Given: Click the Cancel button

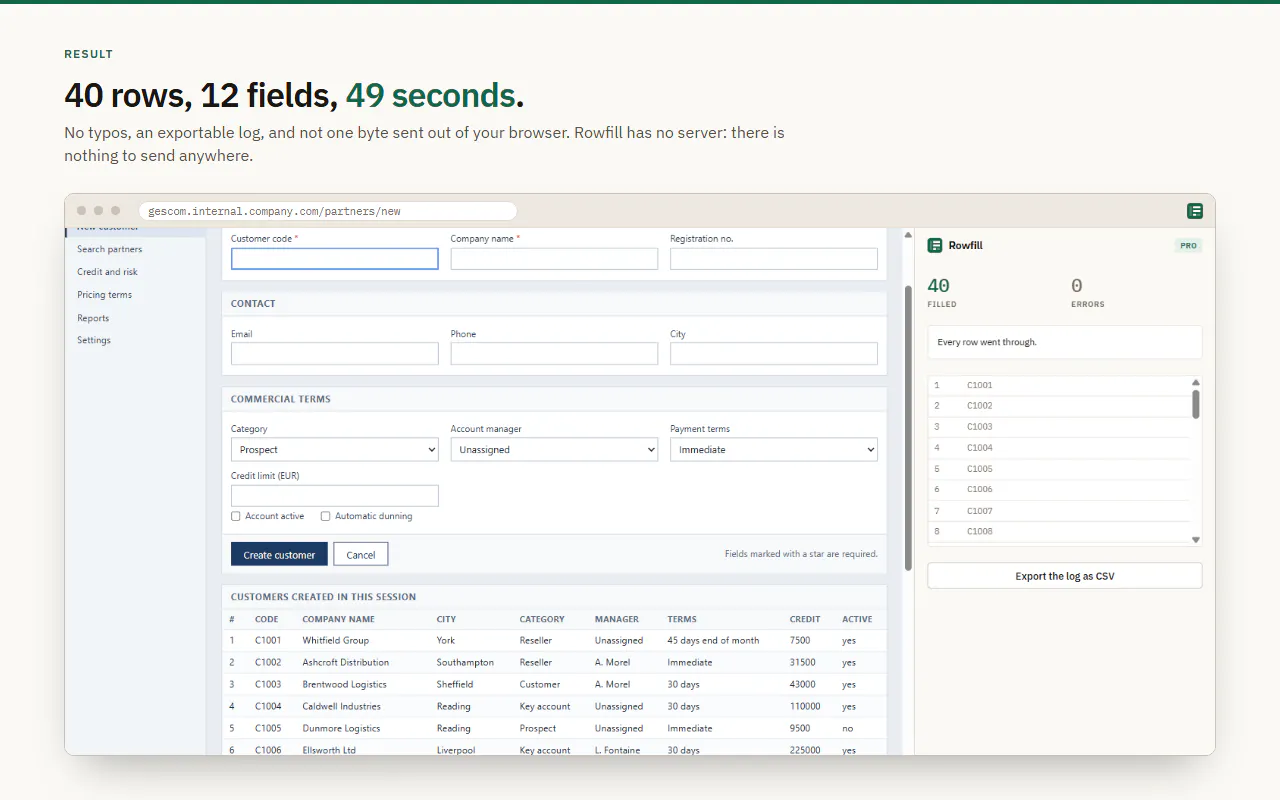Looking at the screenshot, I should [x=361, y=555].
